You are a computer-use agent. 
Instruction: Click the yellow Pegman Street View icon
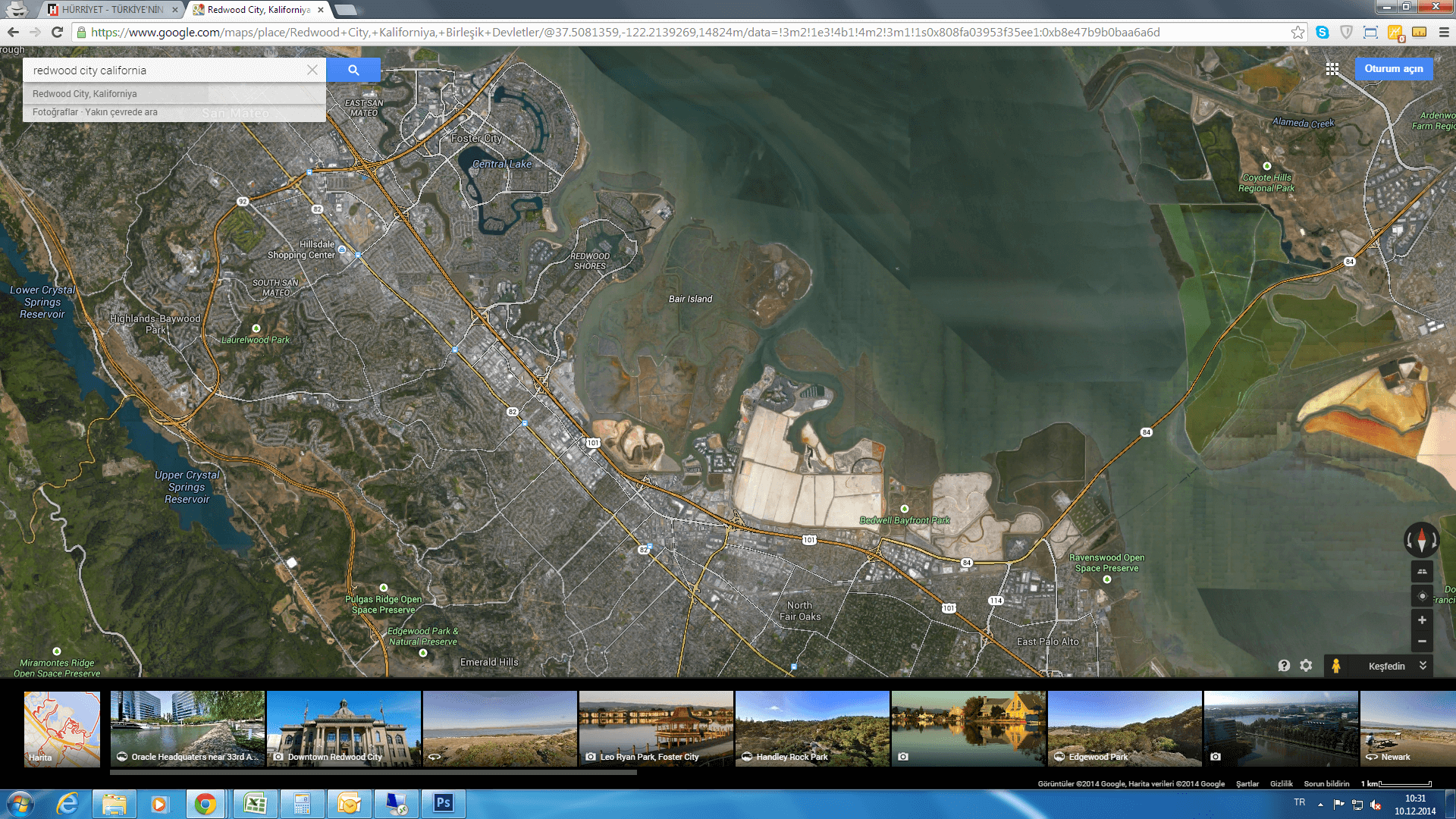(1336, 666)
